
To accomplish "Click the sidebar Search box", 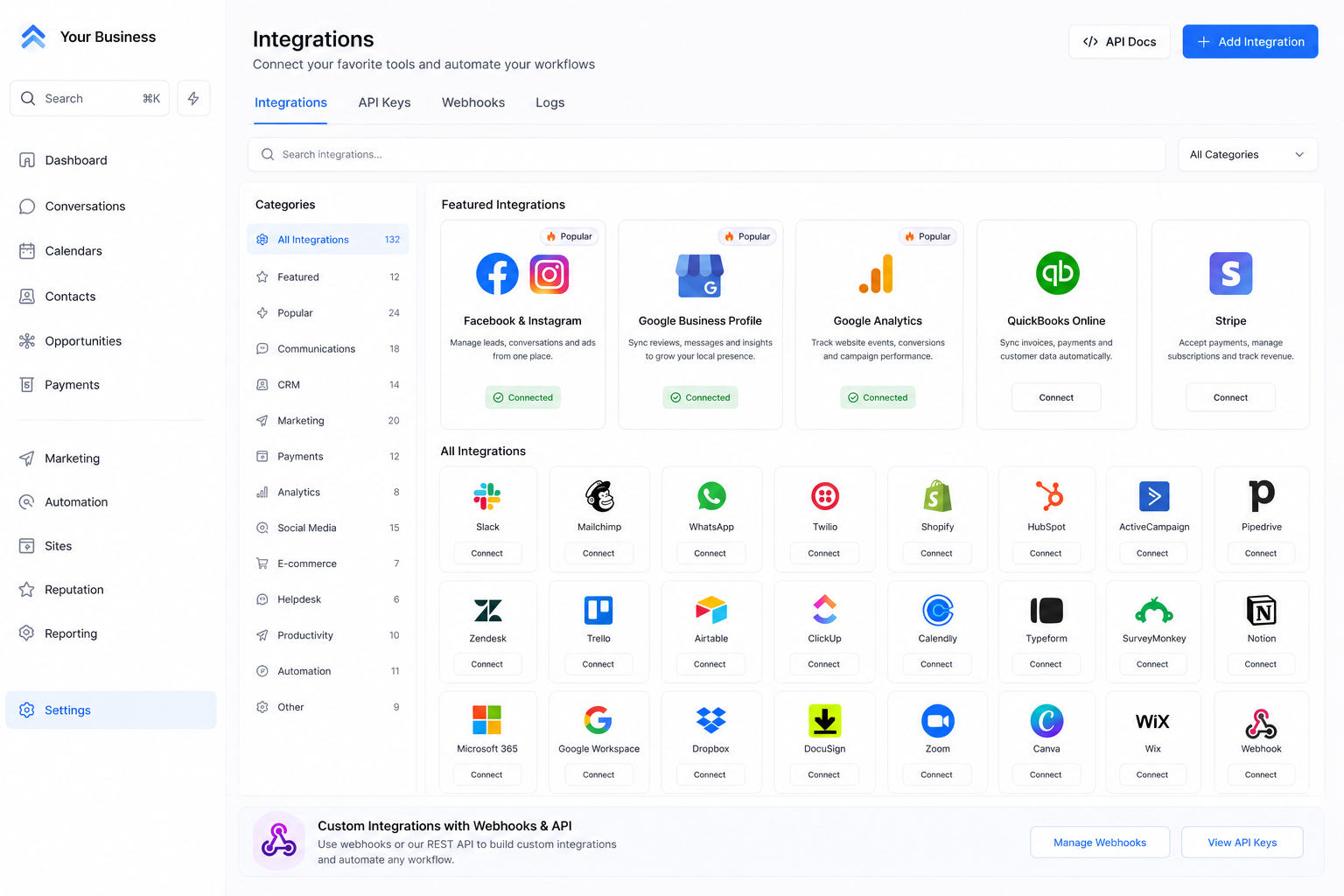I will tap(89, 98).
